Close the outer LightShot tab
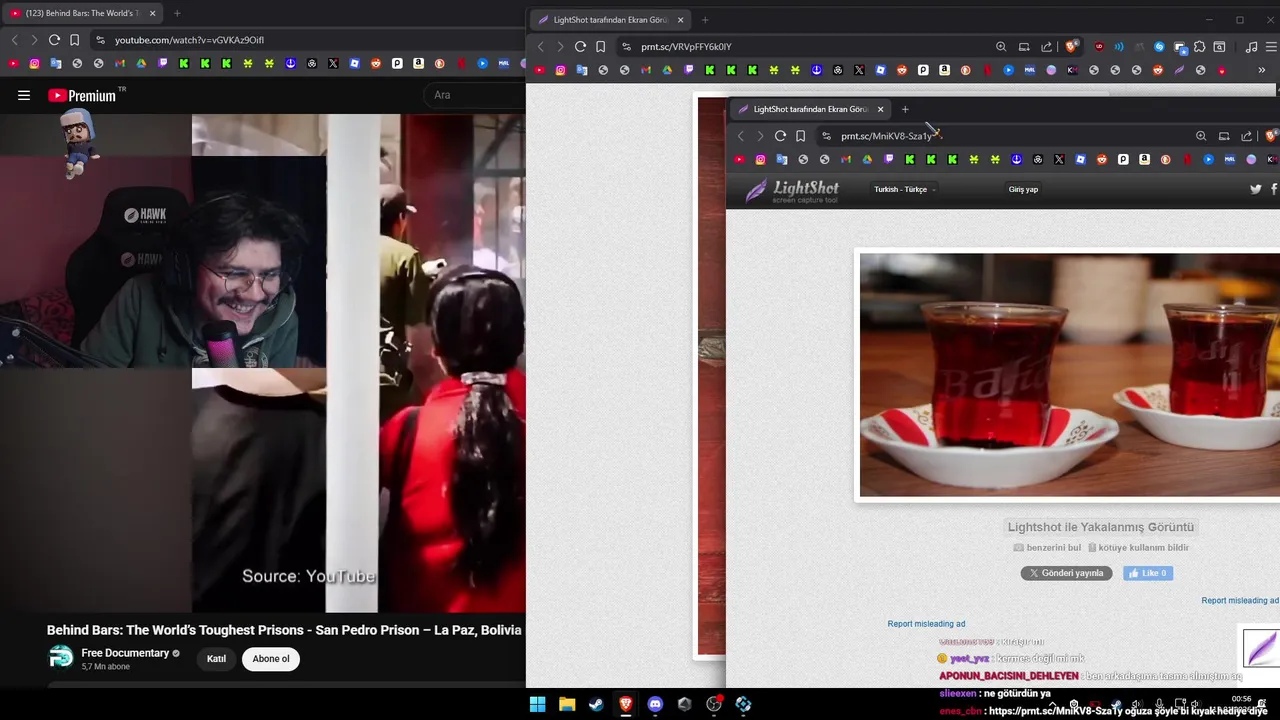This screenshot has width=1280, height=720. pyautogui.click(x=681, y=20)
